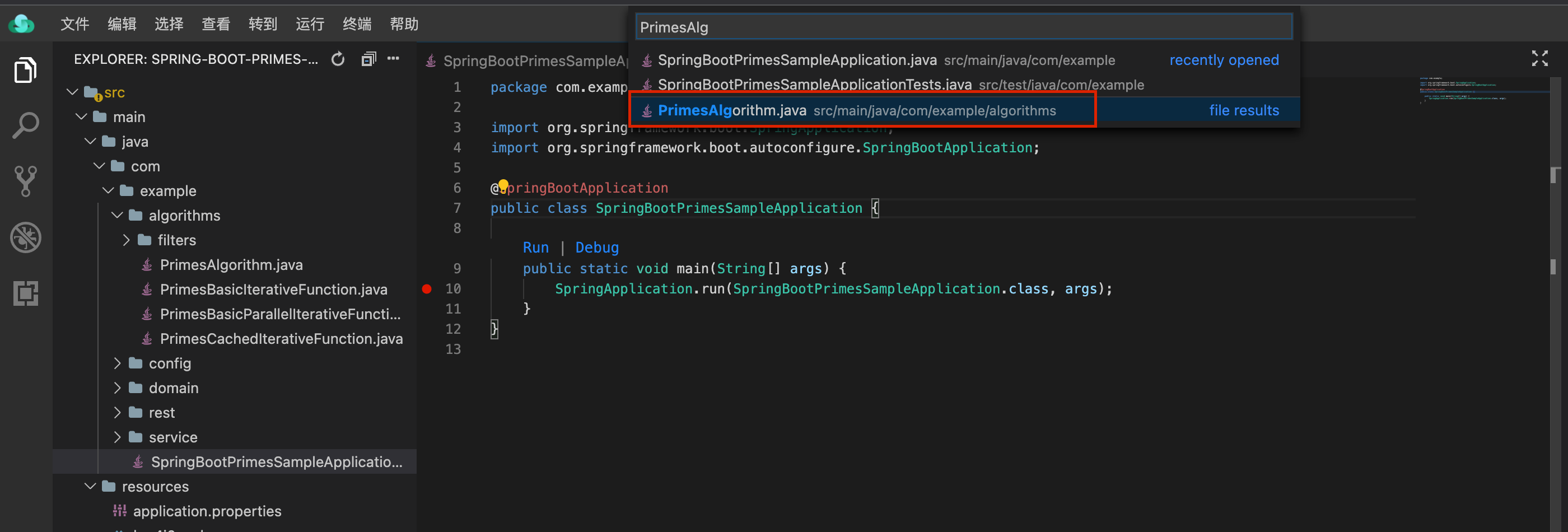The width and height of the screenshot is (1568, 532).
Task: Select PrimesAlgorithm.java in file results
Action: (964, 110)
